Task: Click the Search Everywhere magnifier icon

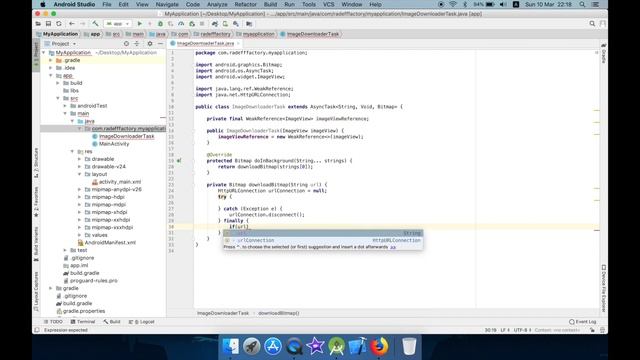Action: point(592,24)
